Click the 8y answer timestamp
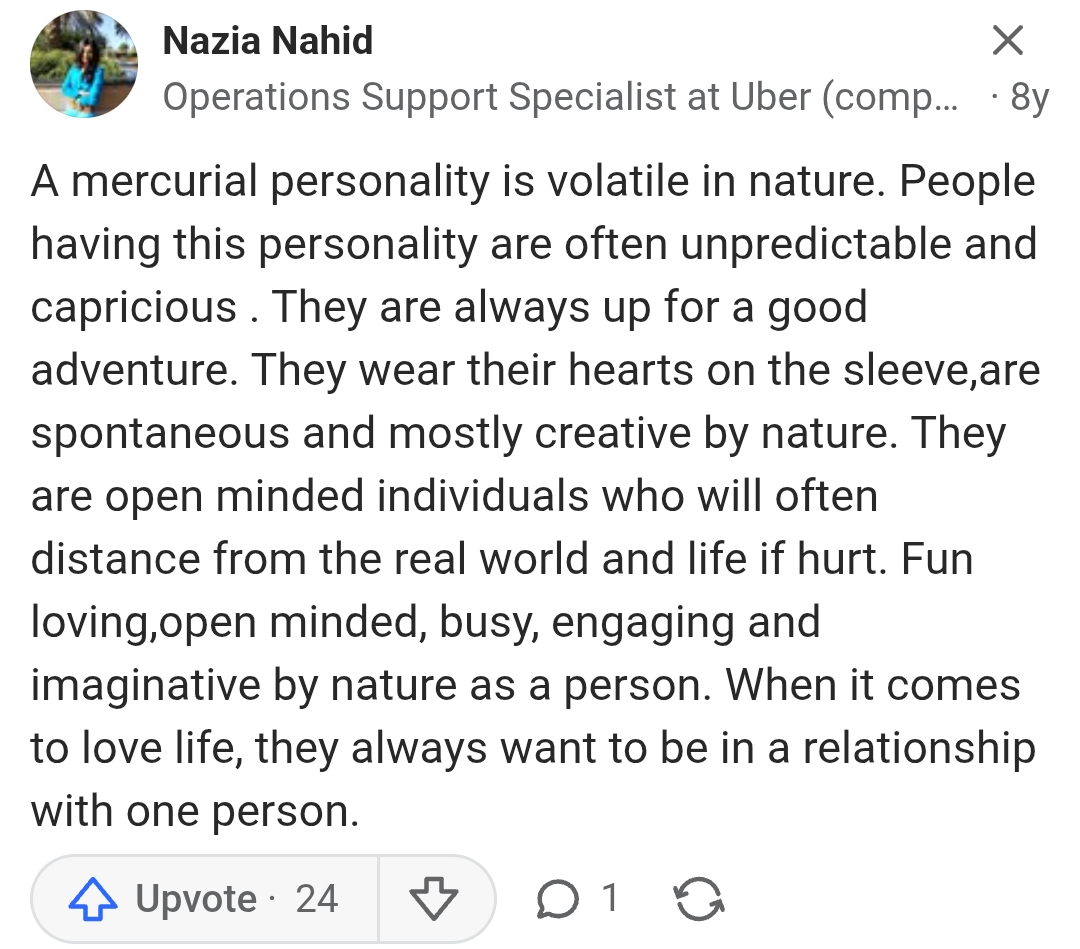The height and width of the screenshot is (949, 1080). pyautogui.click(x=1029, y=97)
